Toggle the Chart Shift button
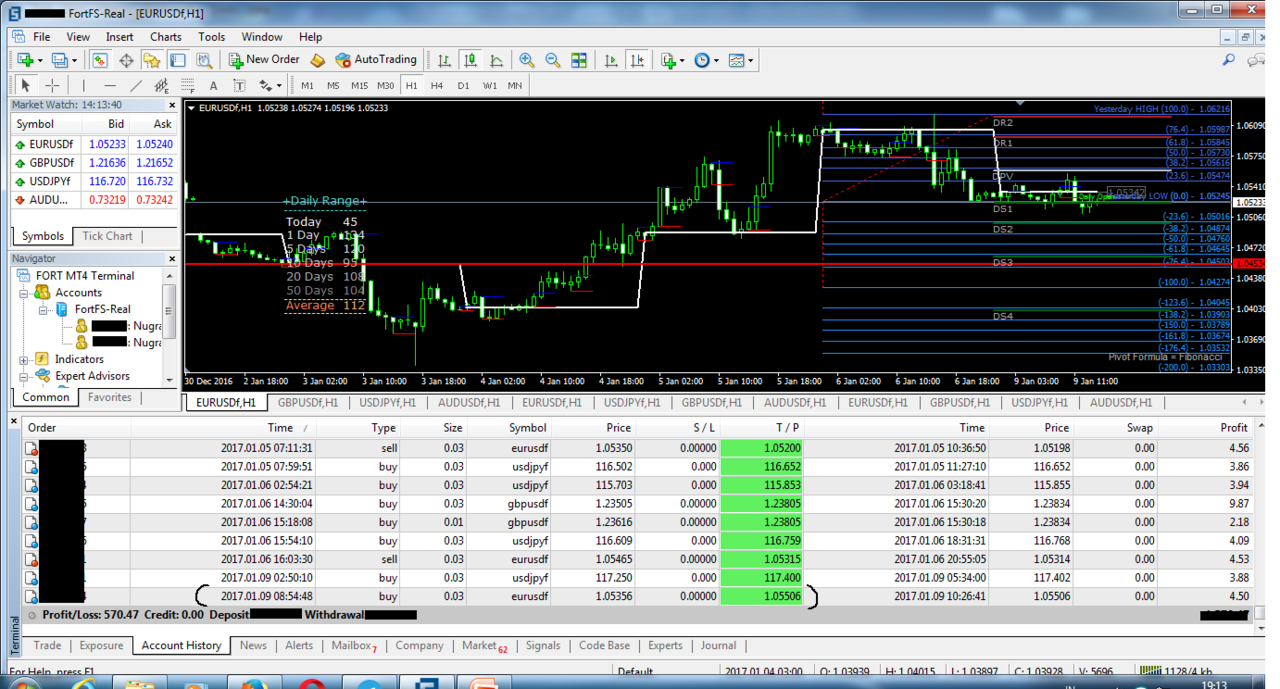The width and height of the screenshot is (1280, 689). 637,60
